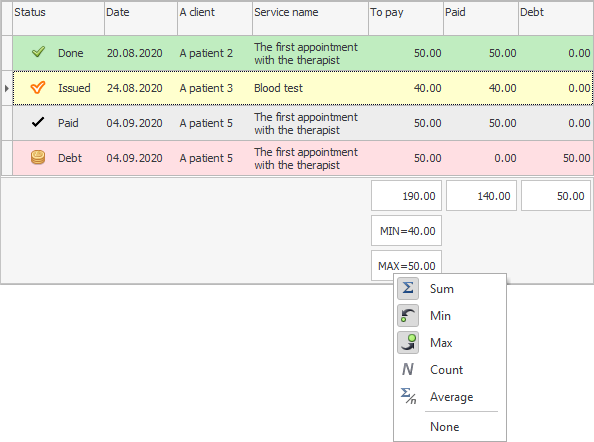Click the Paid total 140.00 footer cell
The width and height of the screenshot is (594, 442).
point(481,196)
